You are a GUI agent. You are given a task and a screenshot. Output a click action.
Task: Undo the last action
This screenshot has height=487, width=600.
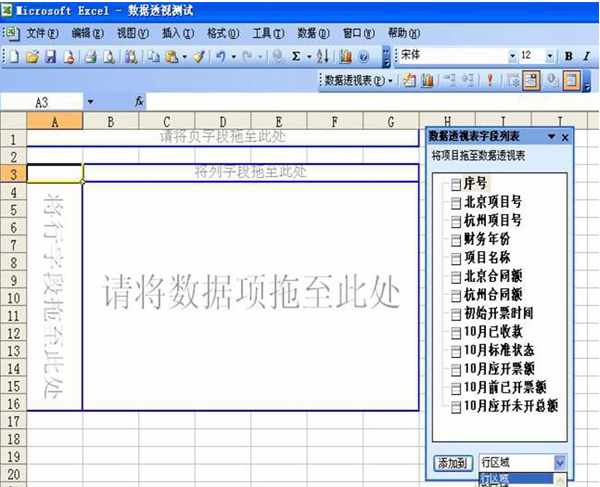click(220, 57)
